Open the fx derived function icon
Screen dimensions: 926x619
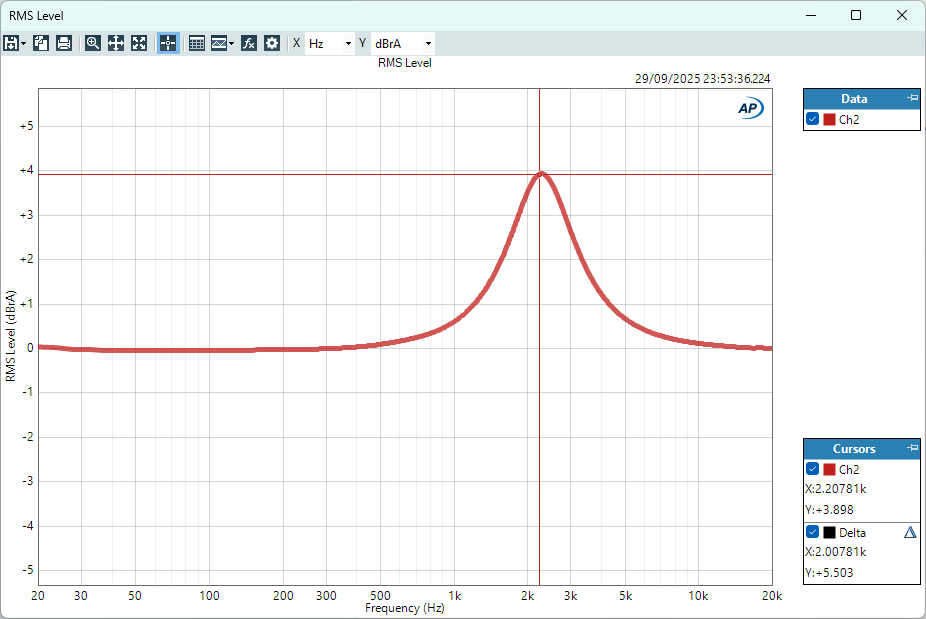tap(249, 43)
